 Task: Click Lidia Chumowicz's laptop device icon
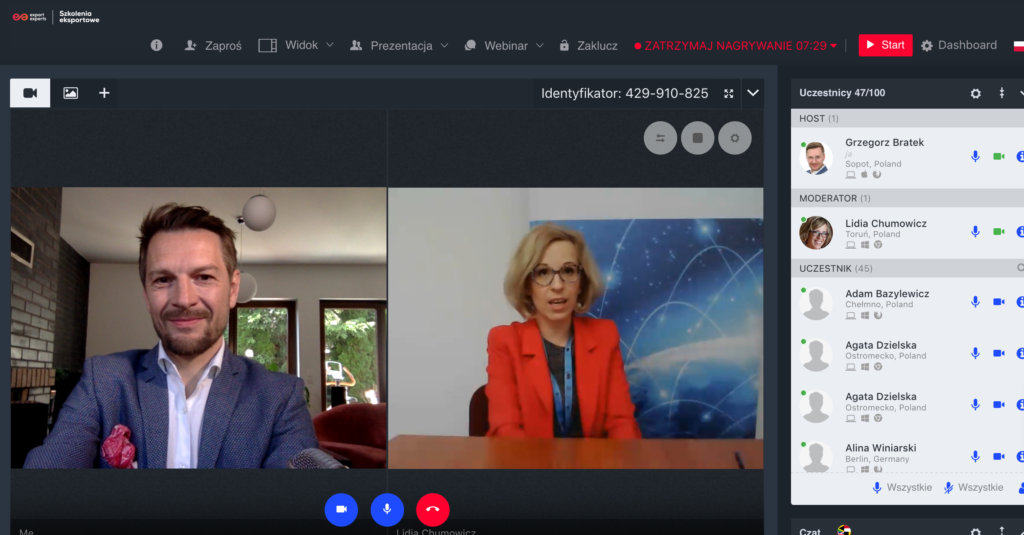click(850, 245)
